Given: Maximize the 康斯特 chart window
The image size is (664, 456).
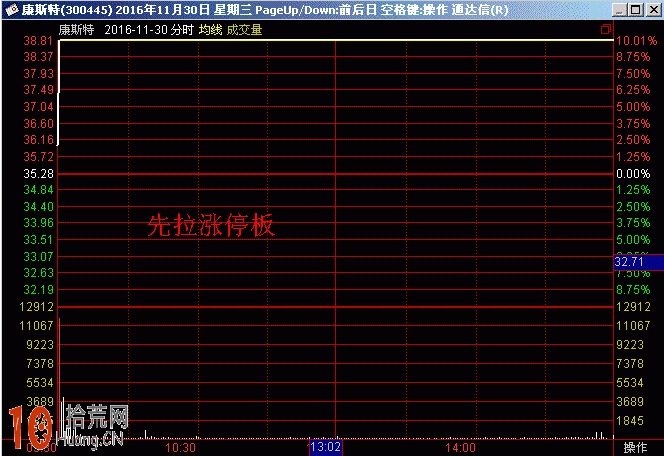Looking at the screenshot, I should [636, 10].
